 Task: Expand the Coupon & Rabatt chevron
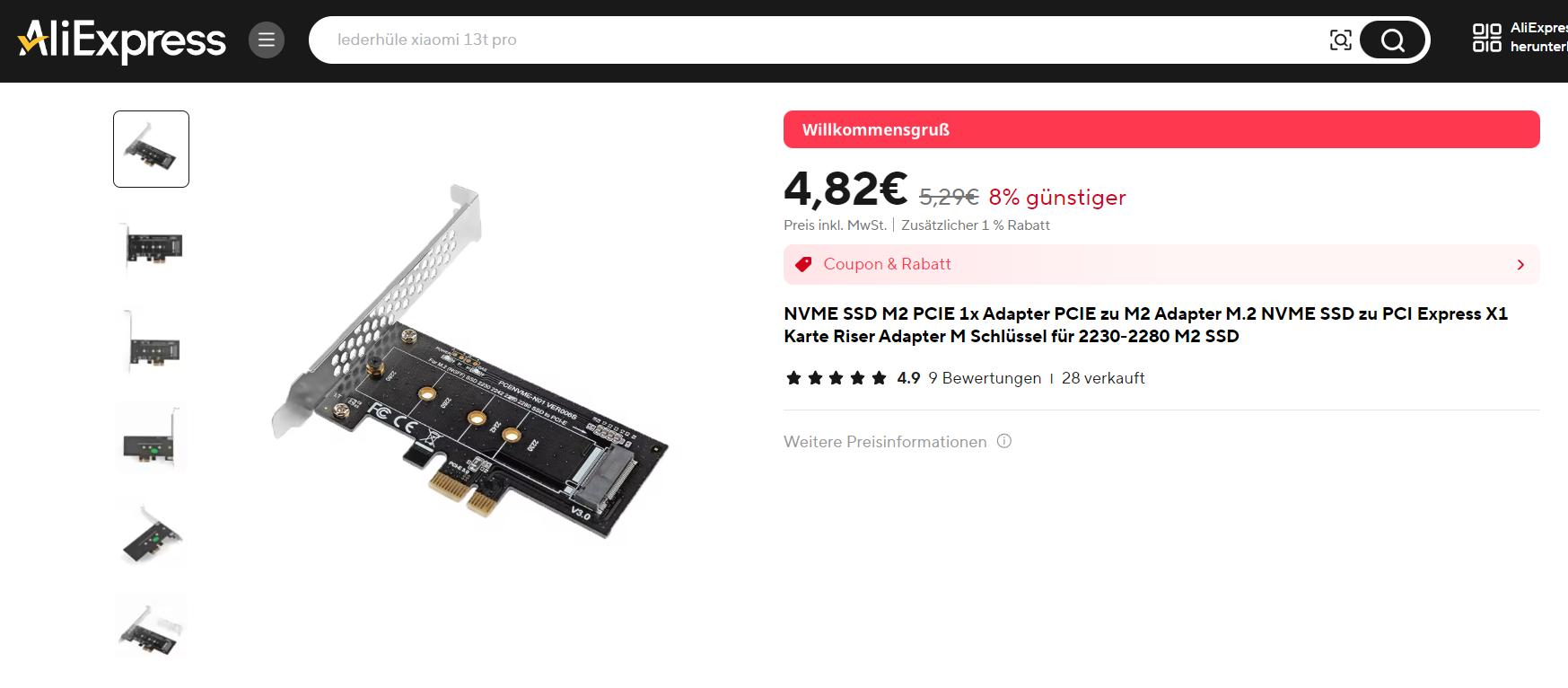pos(1520,265)
